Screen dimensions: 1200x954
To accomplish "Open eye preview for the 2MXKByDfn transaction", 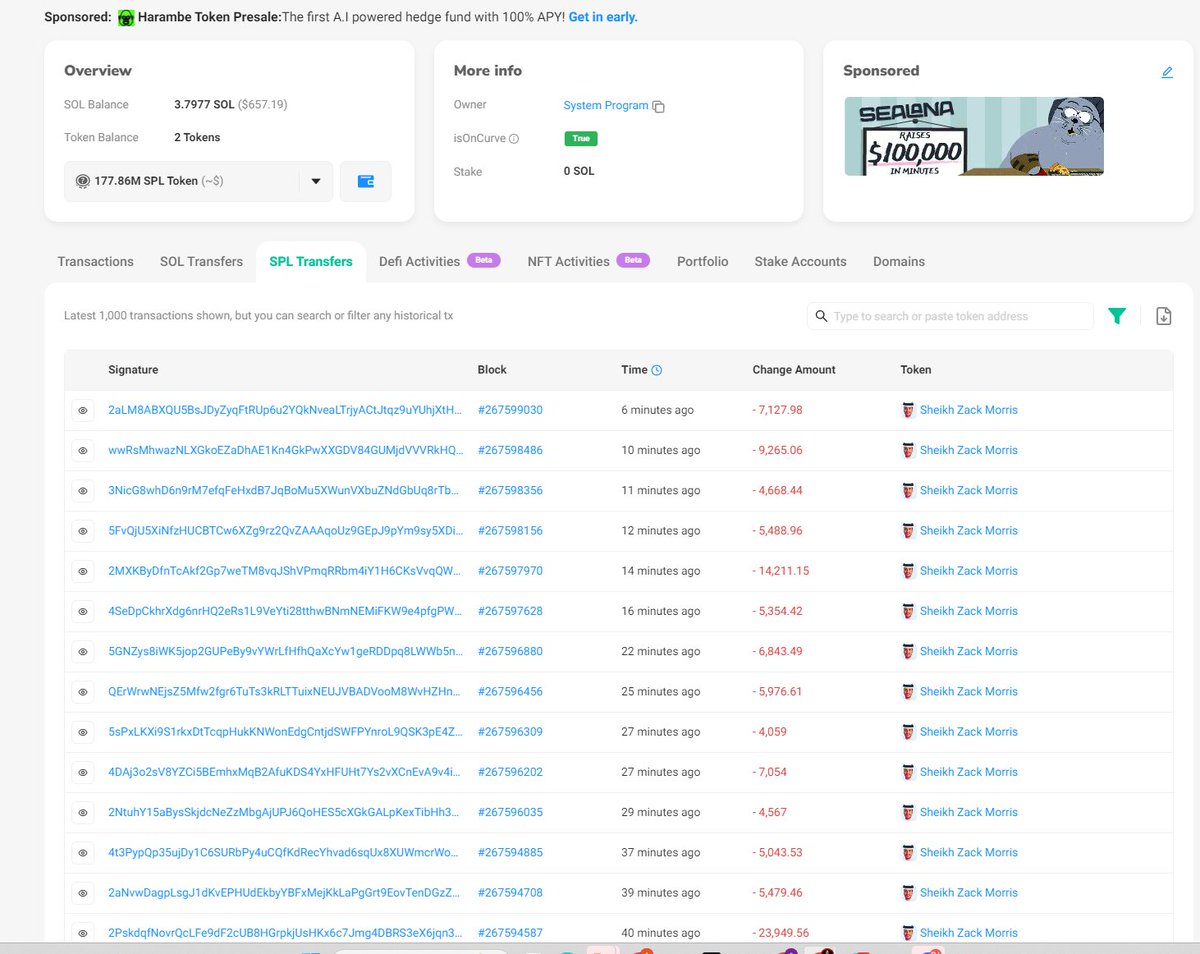I will 83,570.
